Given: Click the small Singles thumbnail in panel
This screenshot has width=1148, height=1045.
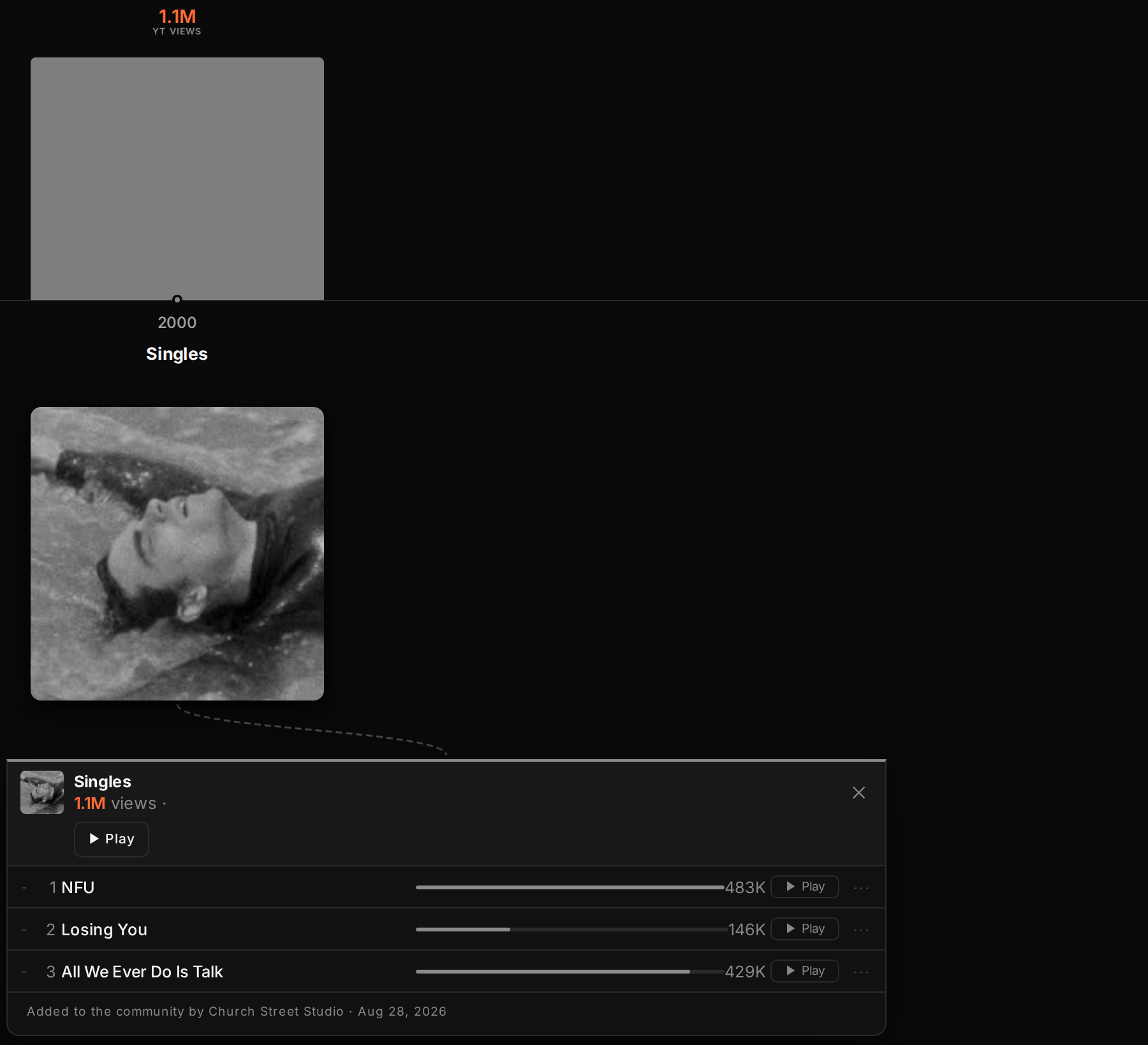Looking at the screenshot, I should coord(42,792).
